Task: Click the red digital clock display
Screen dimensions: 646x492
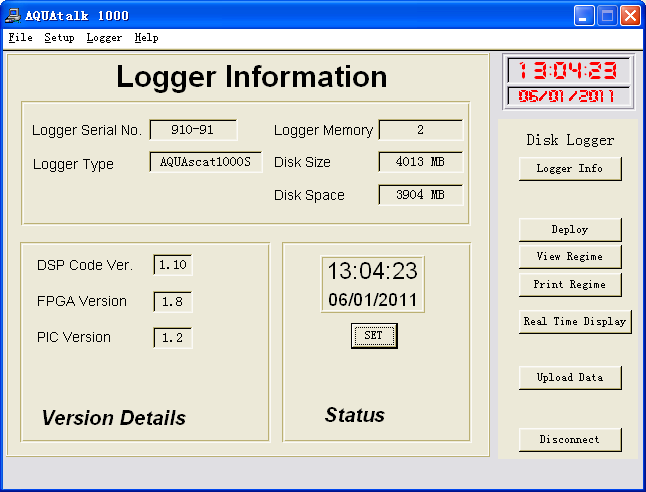Action: [x=569, y=71]
